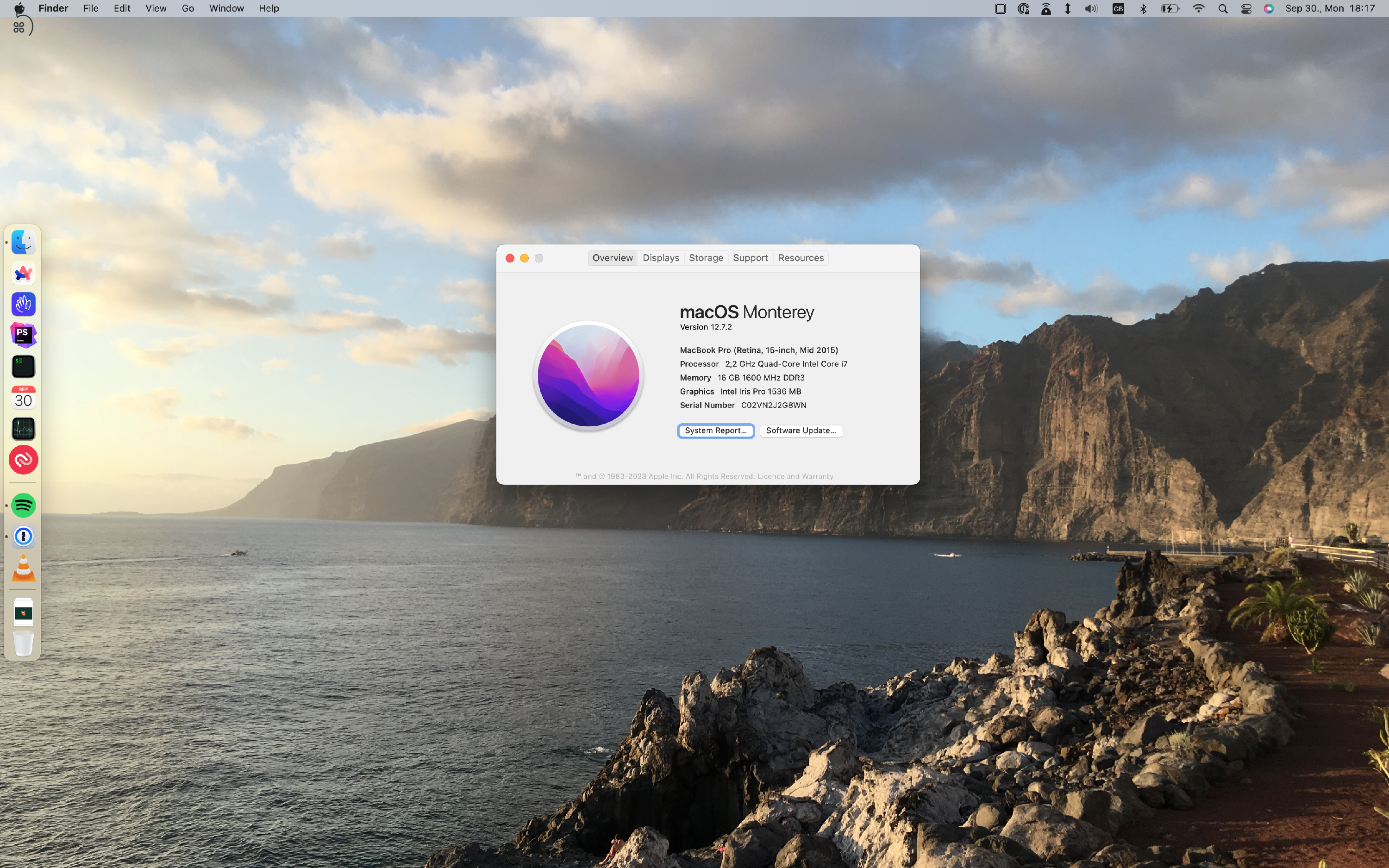Switch to the Displays tab
Viewport: 1389px width, 868px height.
click(x=661, y=258)
